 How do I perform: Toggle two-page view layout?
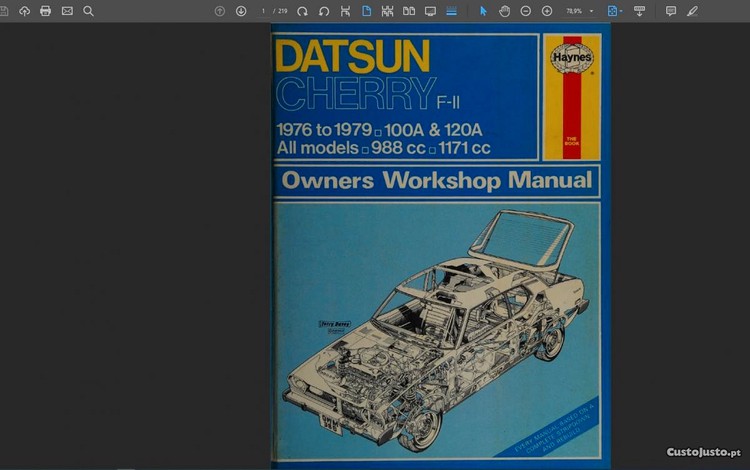click(409, 11)
